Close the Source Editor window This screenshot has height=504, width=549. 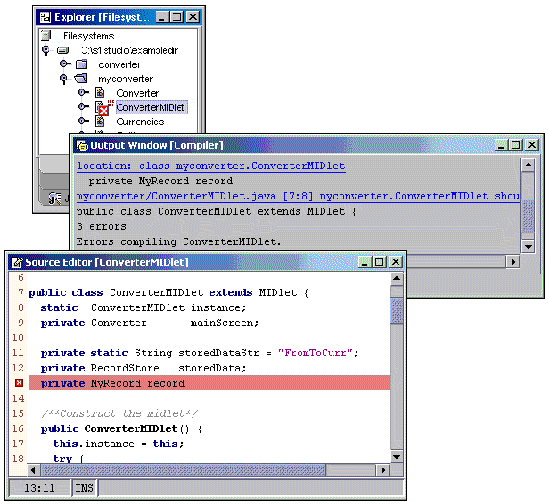pos(396,262)
